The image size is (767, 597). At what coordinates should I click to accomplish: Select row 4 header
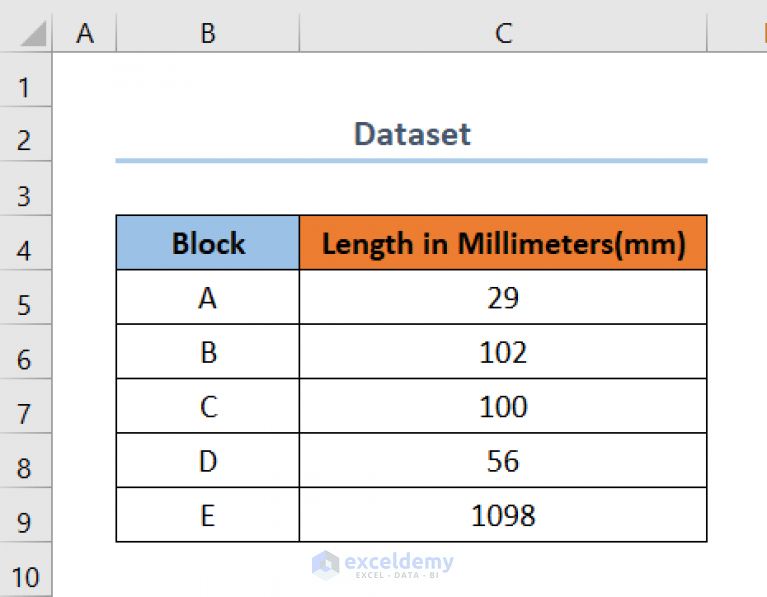26,243
